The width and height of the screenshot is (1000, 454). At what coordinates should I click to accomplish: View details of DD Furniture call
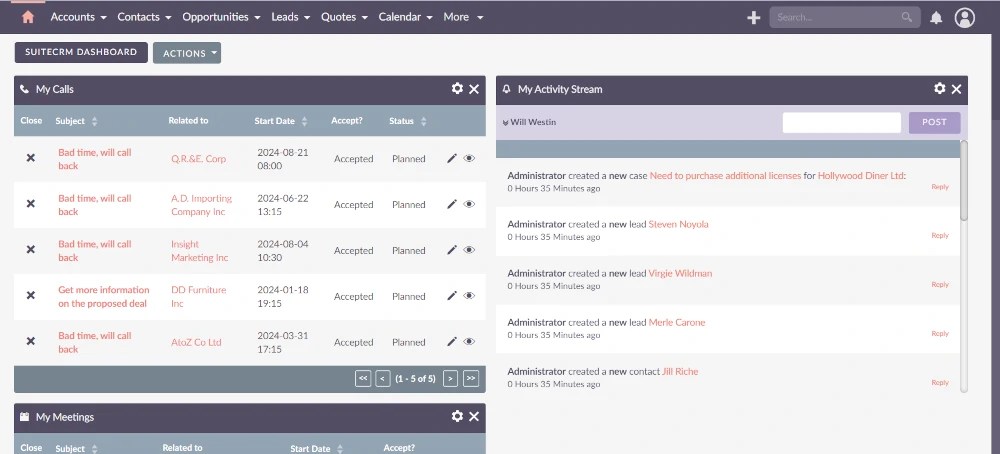click(x=469, y=296)
